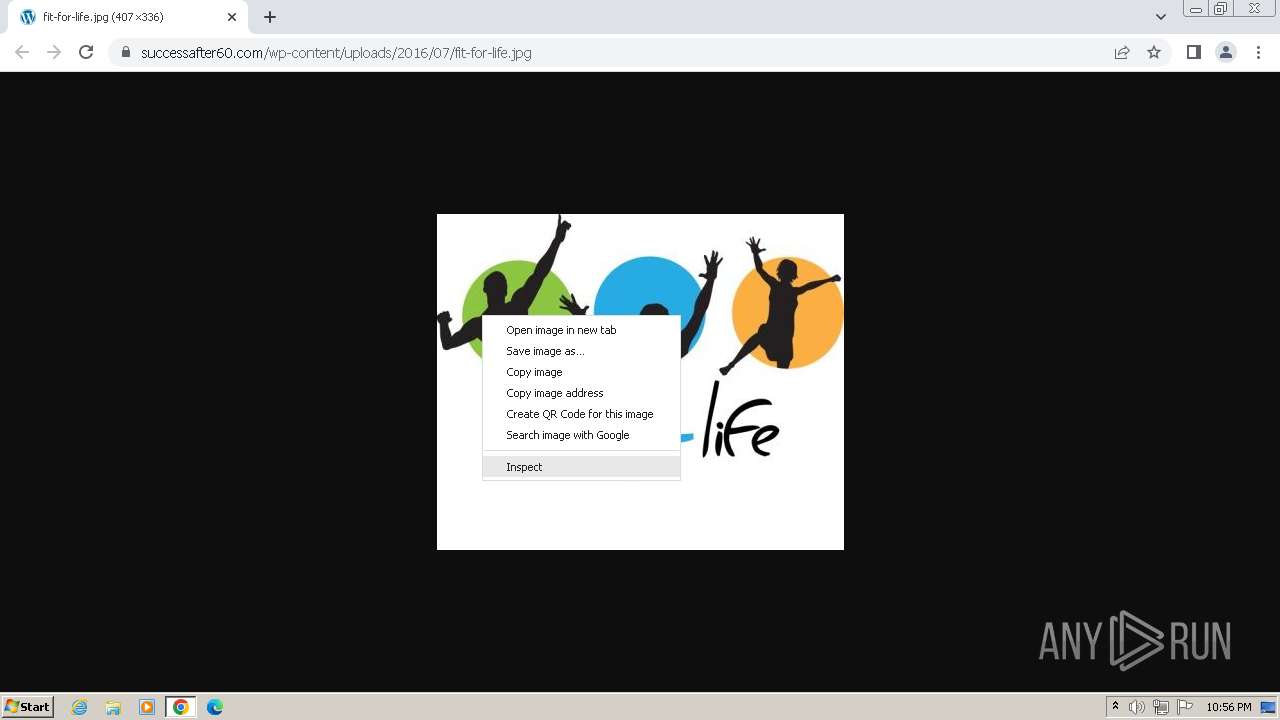Open File Explorer folder in taskbar
Viewport: 1280px width, 720px height.
click(113, 707)
